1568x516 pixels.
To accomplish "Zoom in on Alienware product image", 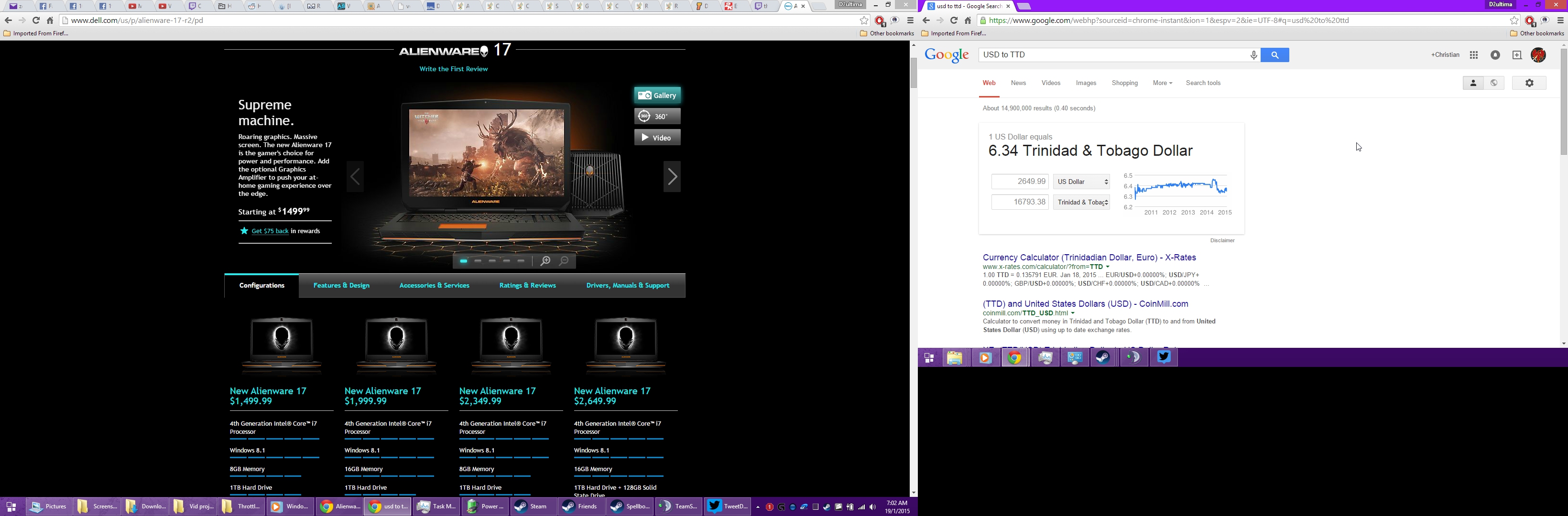I will 545,262.
